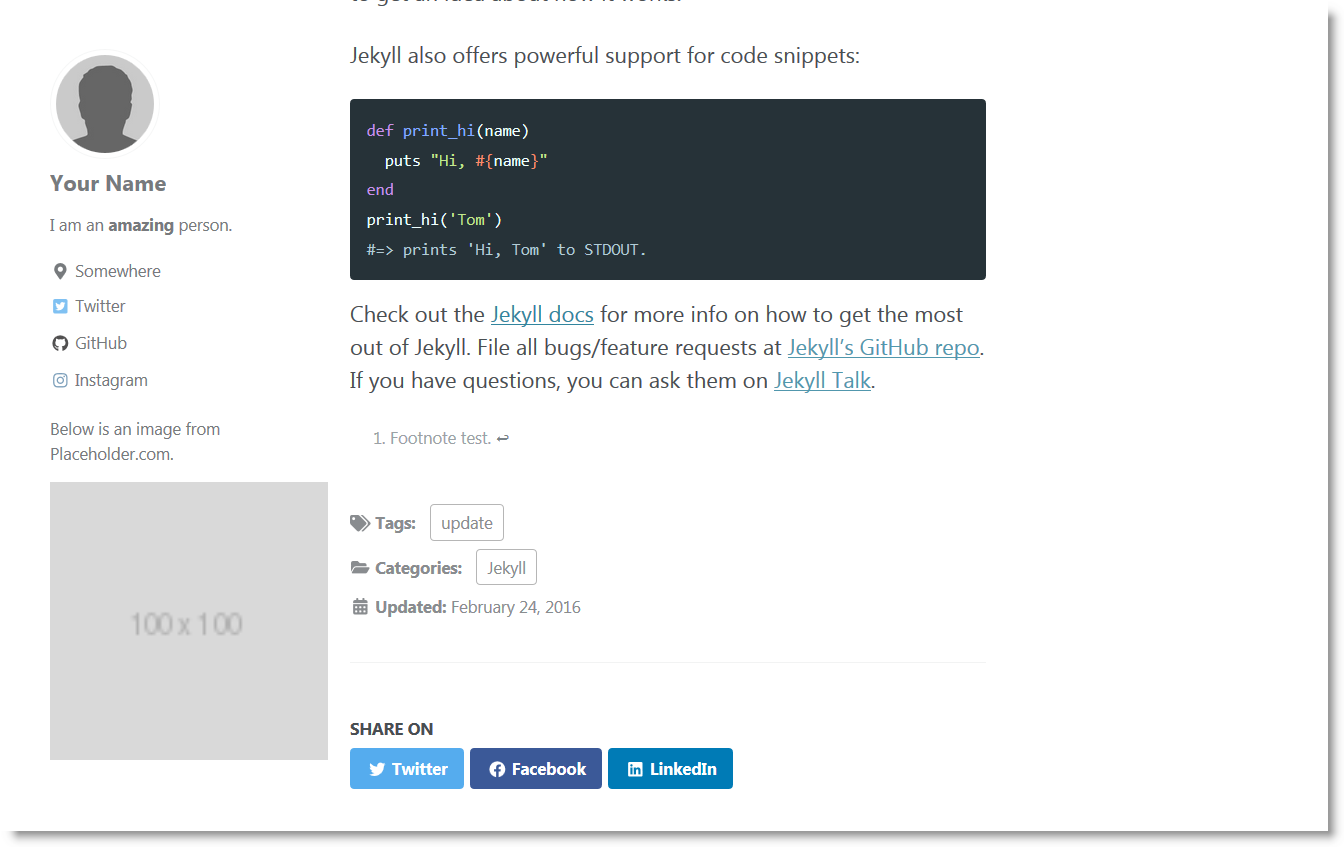This screenshot has width=1344, height=847.
Task: Click the Your Name heading in the sidebar
Action: point(107,183)
